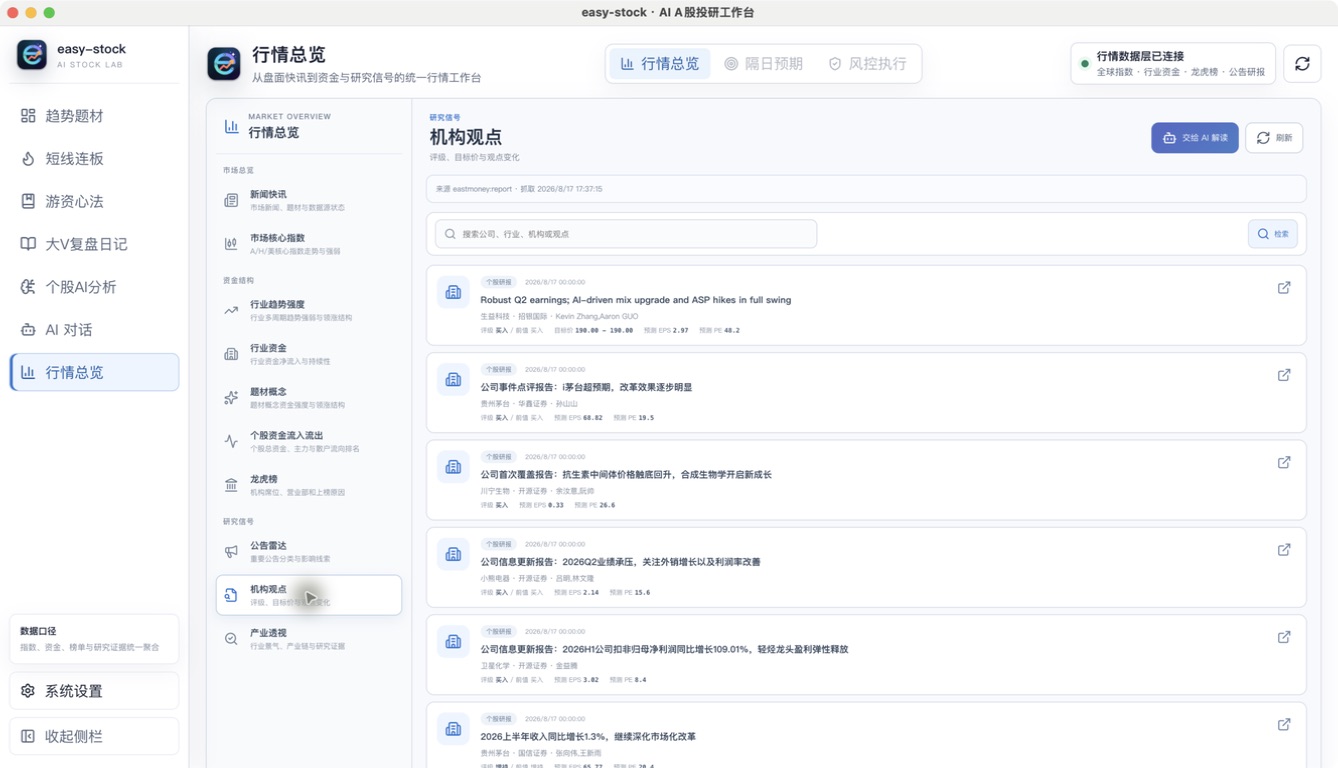Switch to the 隔日预期 top tab

[764, 64]
